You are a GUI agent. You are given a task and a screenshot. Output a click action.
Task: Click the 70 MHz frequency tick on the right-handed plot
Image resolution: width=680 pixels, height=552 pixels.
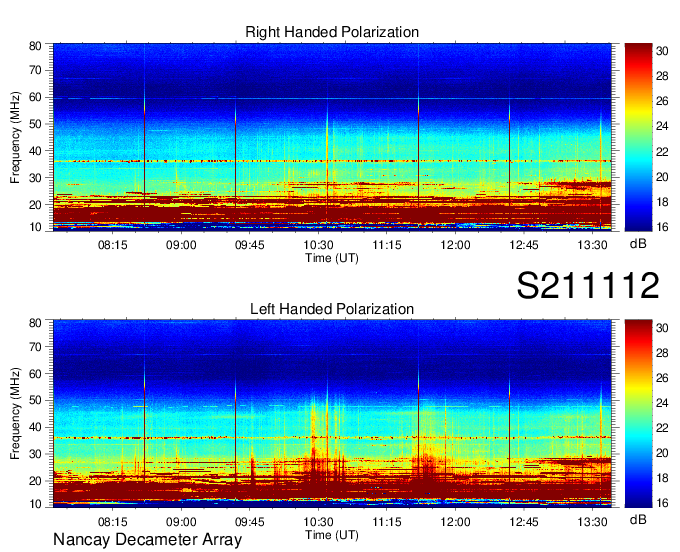coord(35,70)
